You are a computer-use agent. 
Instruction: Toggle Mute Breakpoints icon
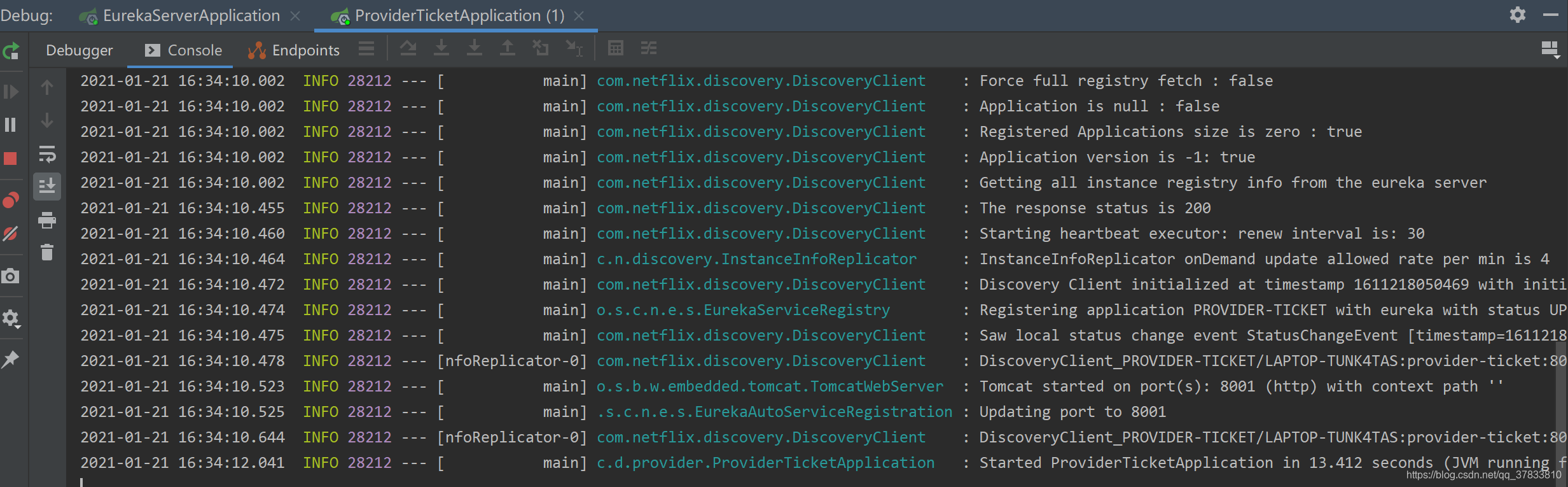[x=11, y=234]
